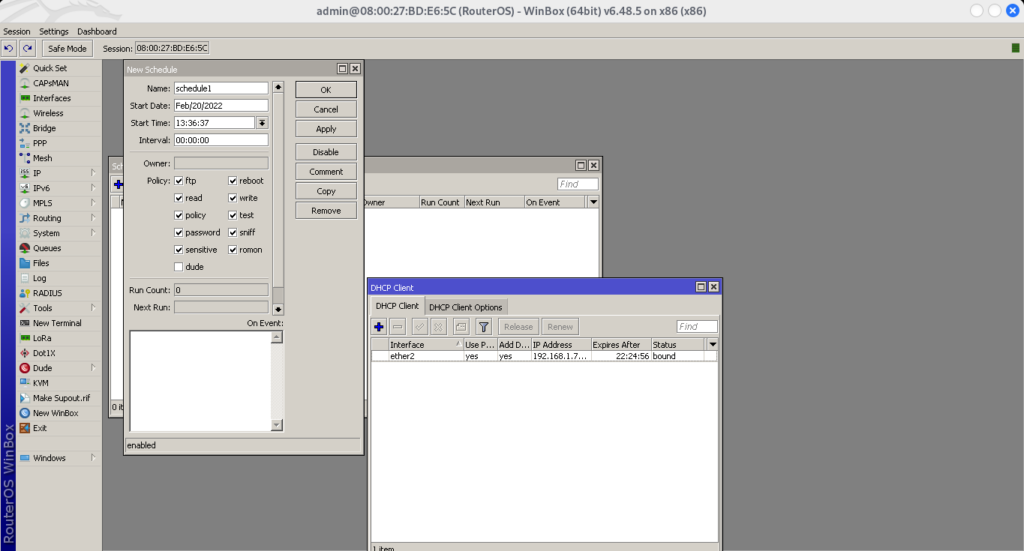Screen dimensions: 1024x551
Task: Open Wireless in the sidebar
Action: [48, 113]
